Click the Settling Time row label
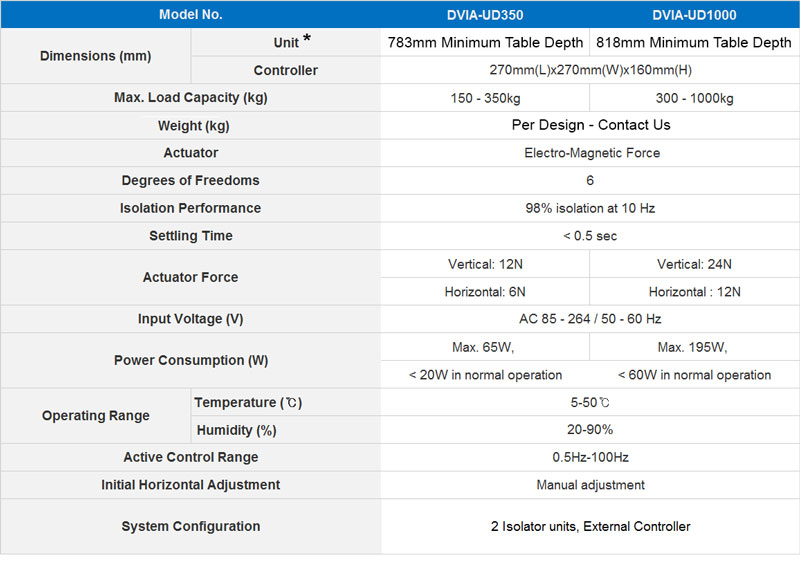The width and height of the screenshot is (800, 561). (x=191, y=236)
